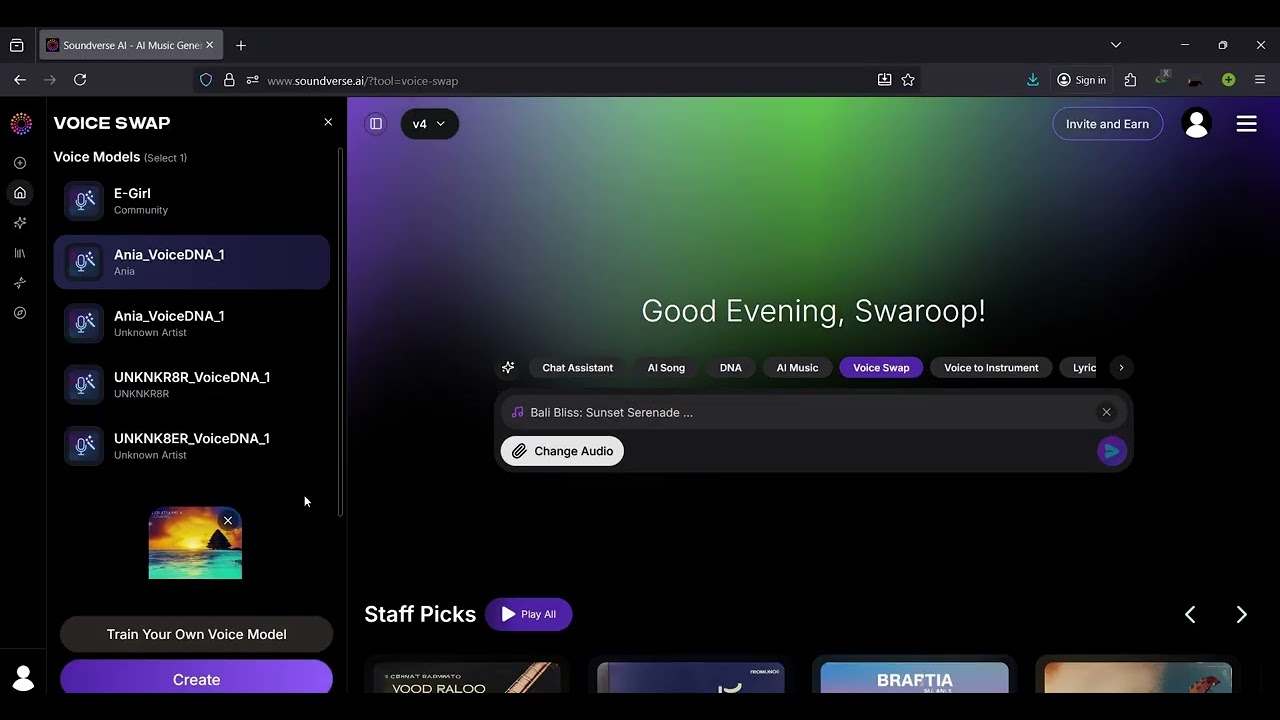Viewport: 1280px width, 720px height.
Task: Open the browser application menu
Action: pyautogui.click(x=1260, y=80)
